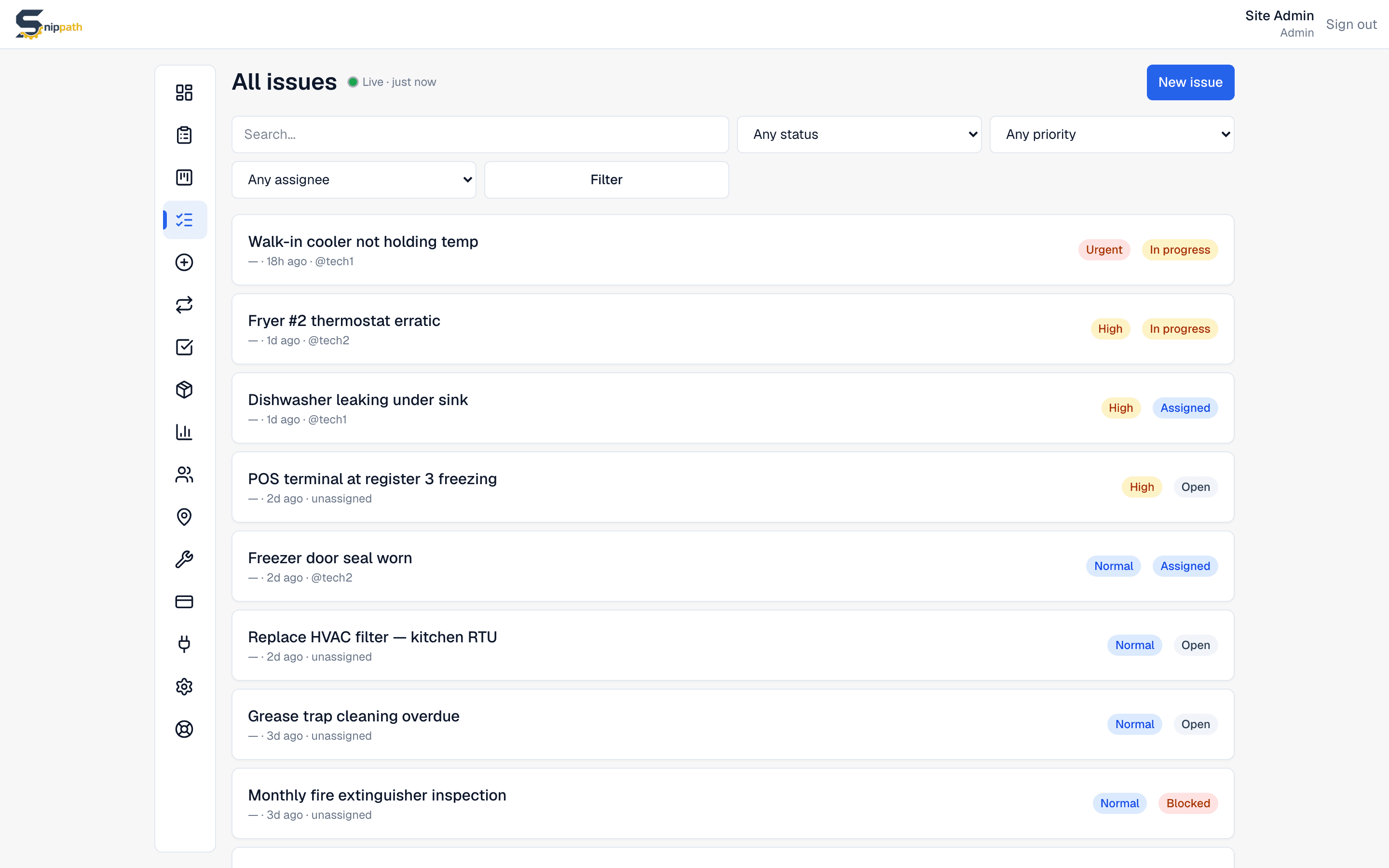Image resolution: width=1389 pixels, height=868 pixels.
Task: Open Grease trap cleaning overdue issue
Action: click(x=733, y=724)
